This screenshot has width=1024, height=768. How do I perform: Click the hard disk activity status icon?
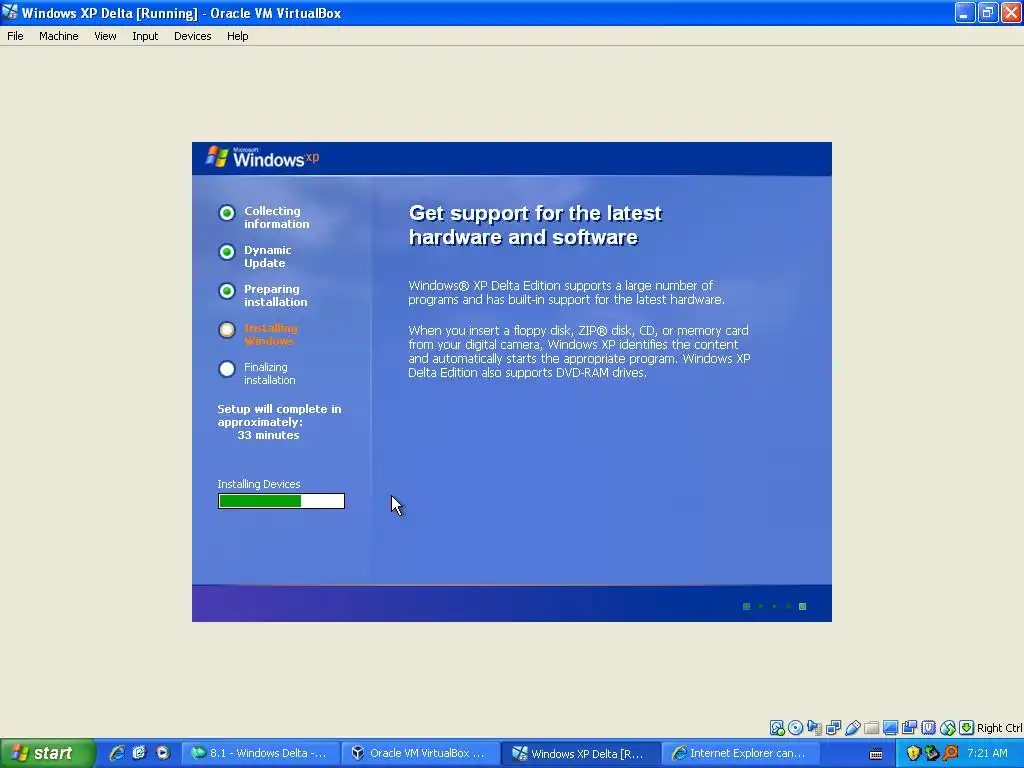tap(777, 728)
